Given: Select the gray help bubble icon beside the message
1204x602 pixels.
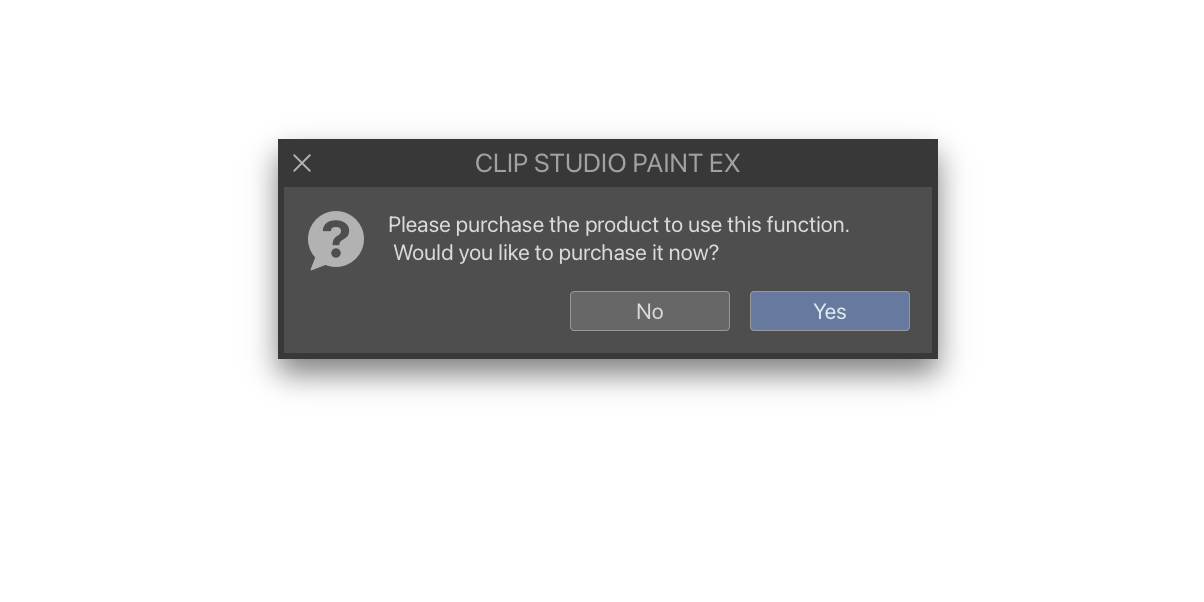Looking at the screenshot, I should [x=336, y=240].
